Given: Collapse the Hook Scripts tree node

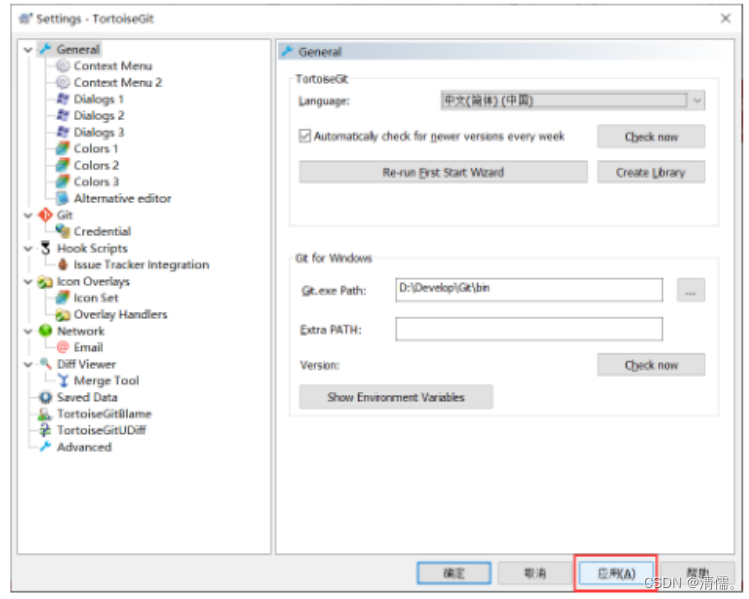Looking at the screenshot, I should [28, 248].
